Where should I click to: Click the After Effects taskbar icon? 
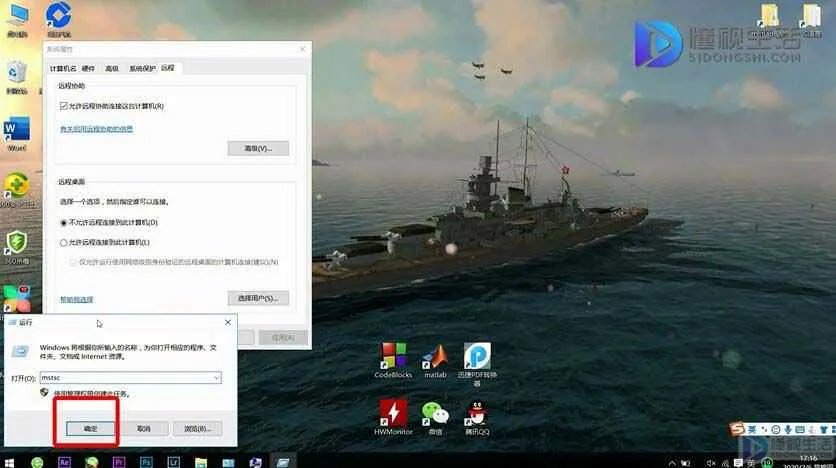(x=64, y=462)
